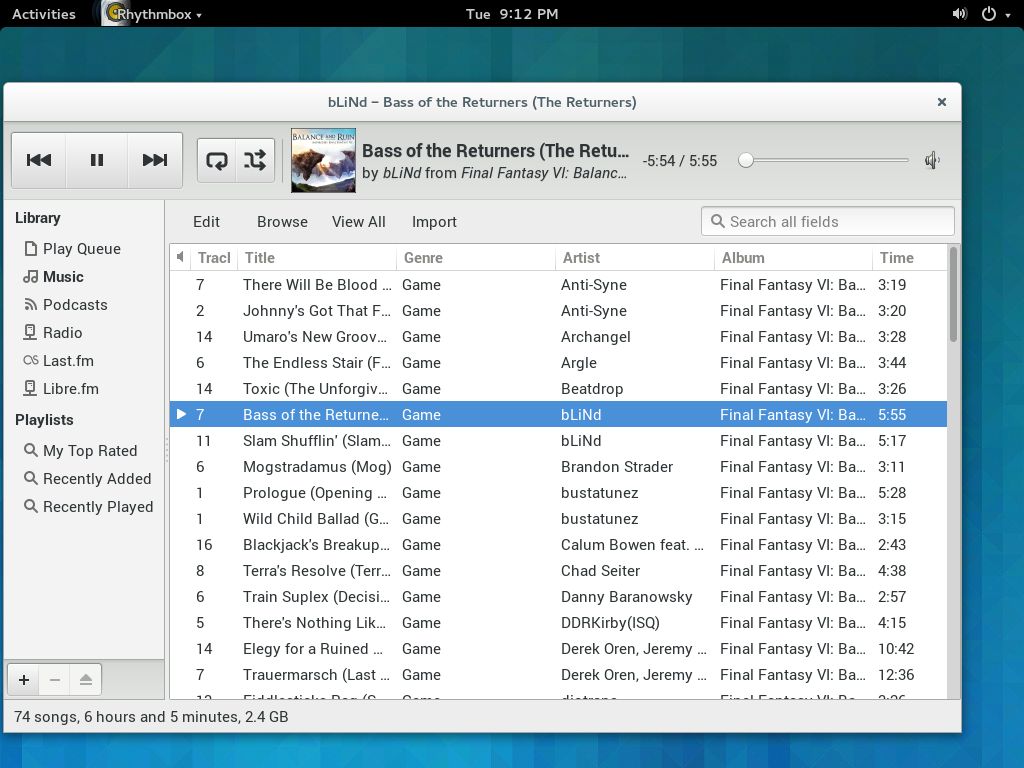Skip back to the previous track

pyautogui.click(x=39, y=160)
